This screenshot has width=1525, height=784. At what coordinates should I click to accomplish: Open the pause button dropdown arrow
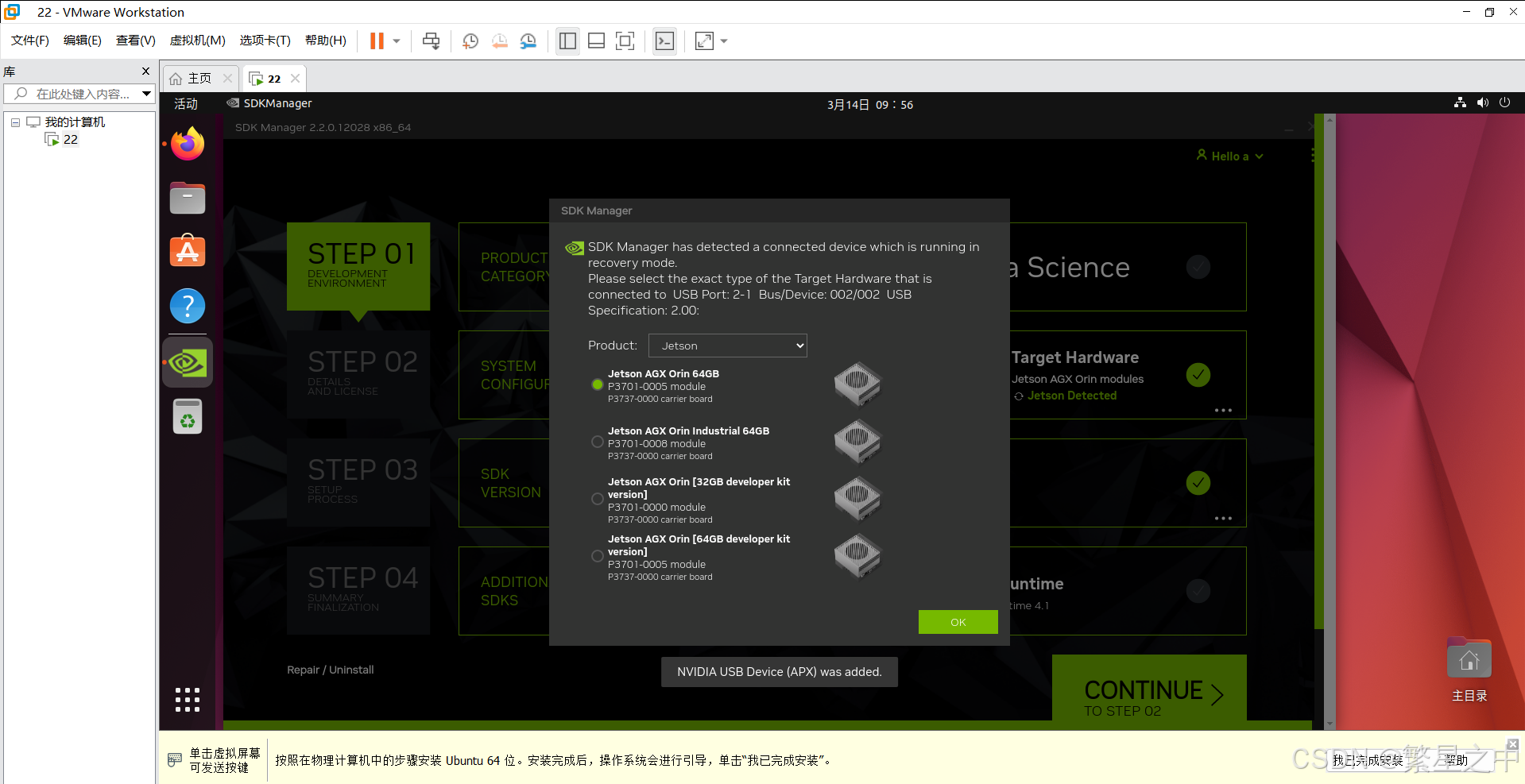click(397, 41)
